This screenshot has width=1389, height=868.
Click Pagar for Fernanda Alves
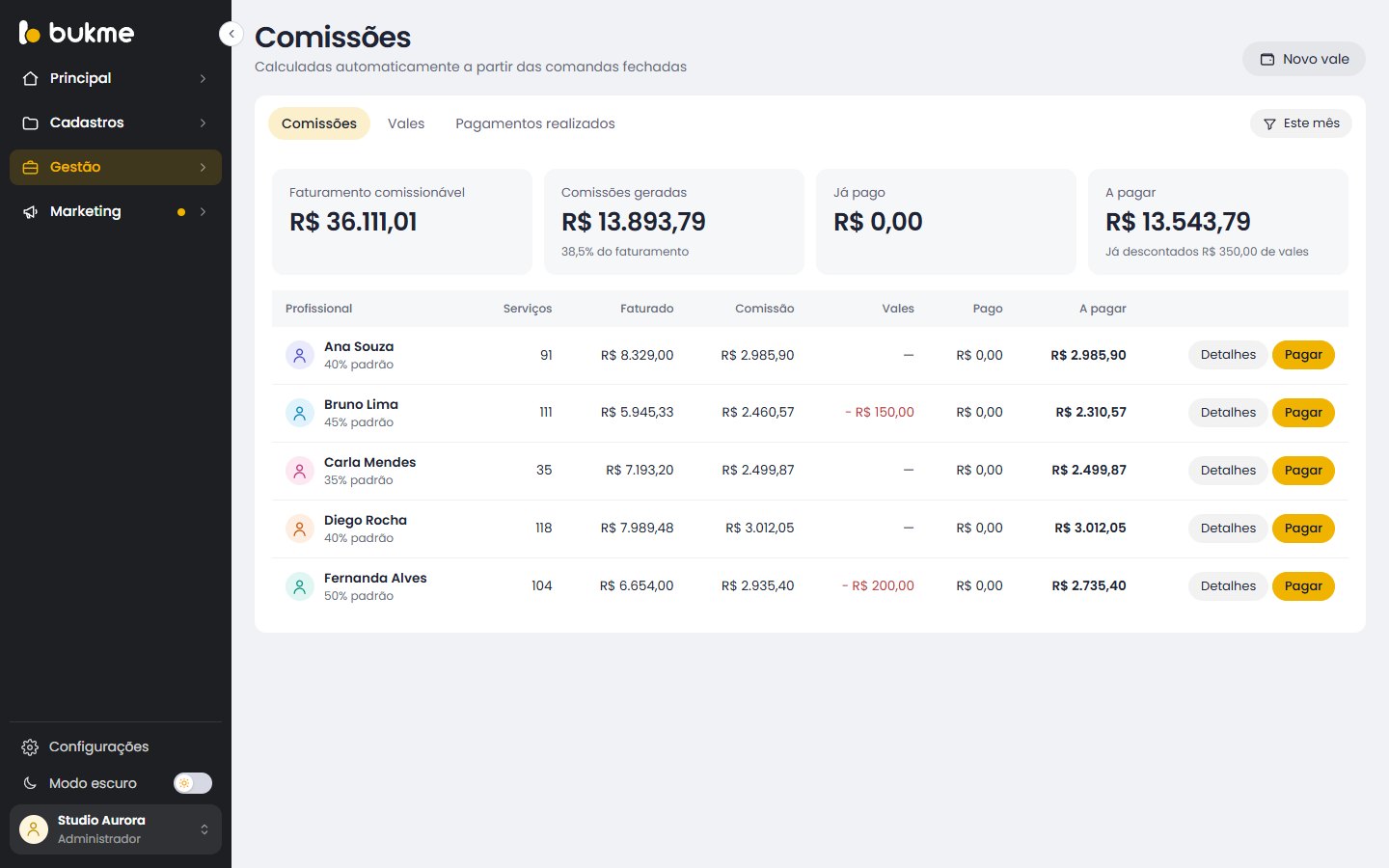click(1303, 586)
